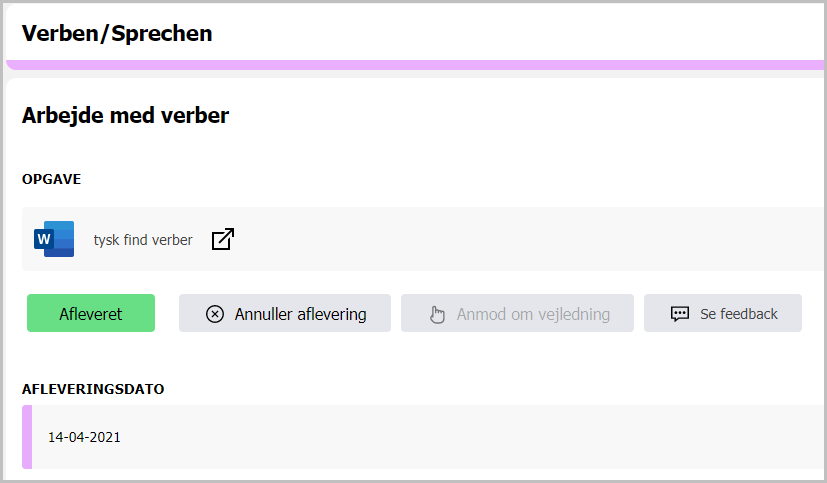Cancel submission via Annuller aflevering text
This screenshot has width=827, height=483.
click(x=300, y=314)
